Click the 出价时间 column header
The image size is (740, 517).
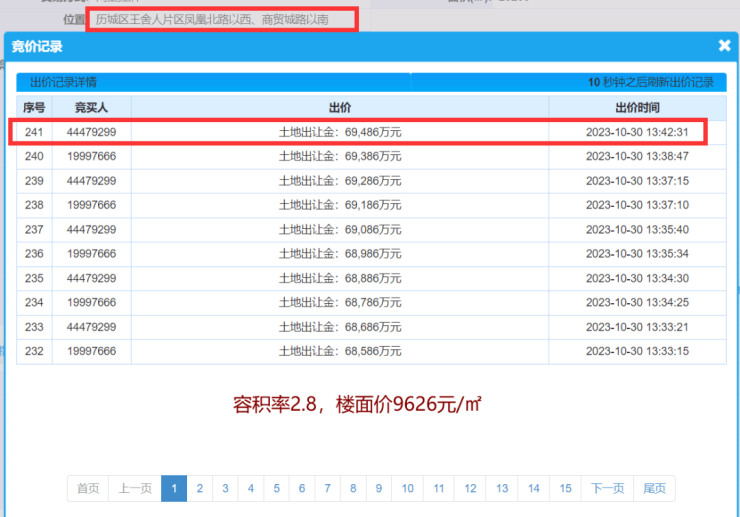point(636,107)
